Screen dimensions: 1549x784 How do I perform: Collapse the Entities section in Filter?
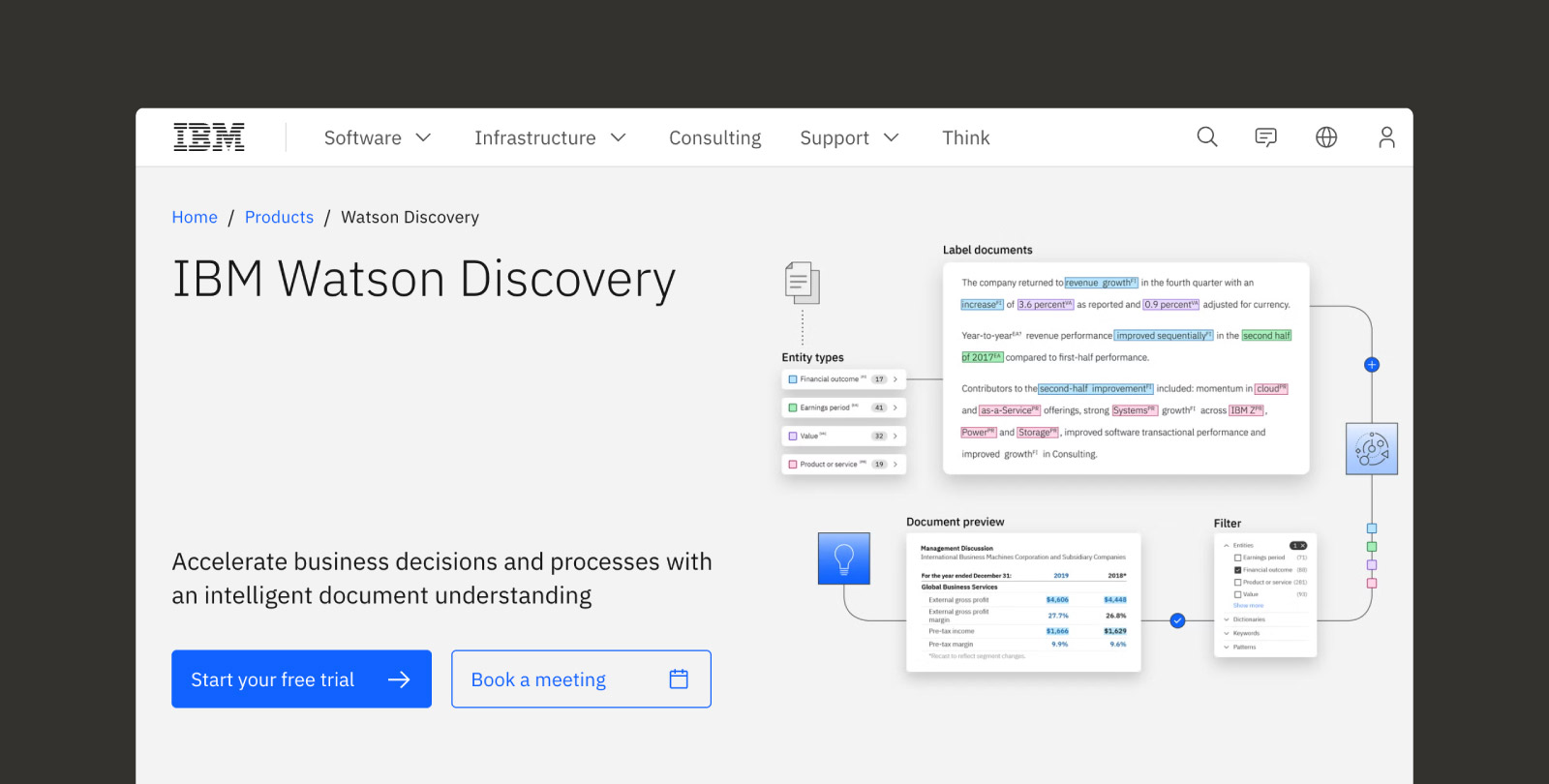(x=1238, y=545)
